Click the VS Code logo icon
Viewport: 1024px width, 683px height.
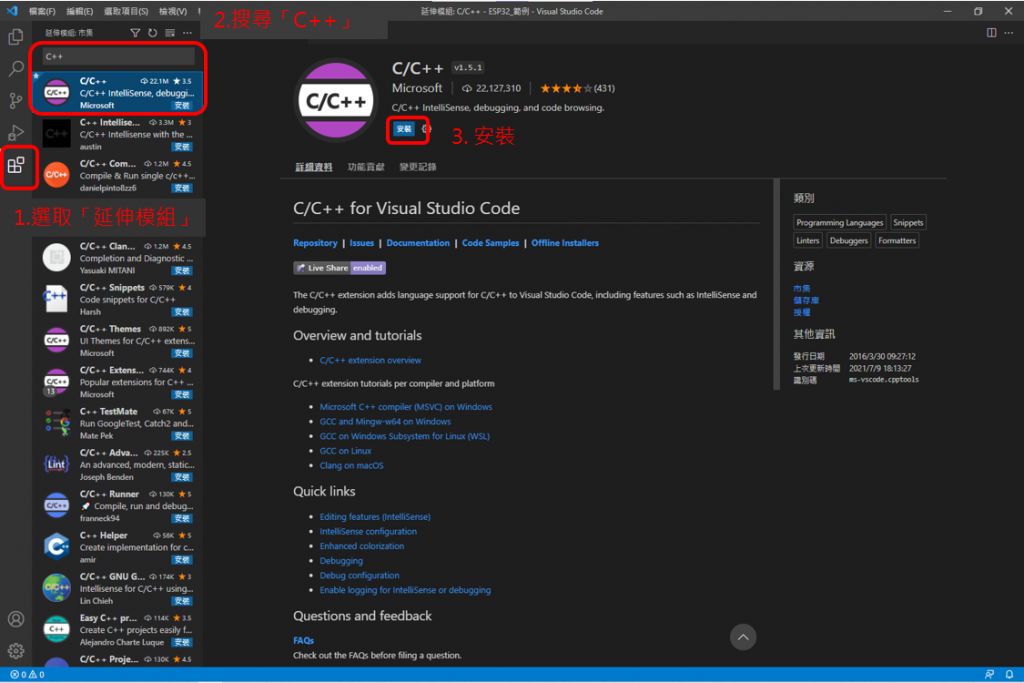tap(12, 11)
